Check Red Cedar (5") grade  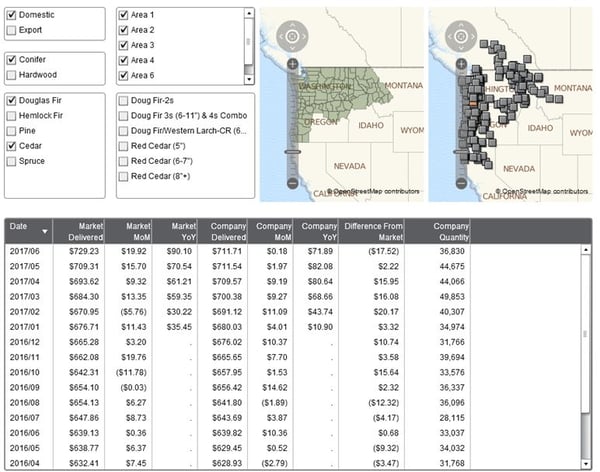click(123, 146)
